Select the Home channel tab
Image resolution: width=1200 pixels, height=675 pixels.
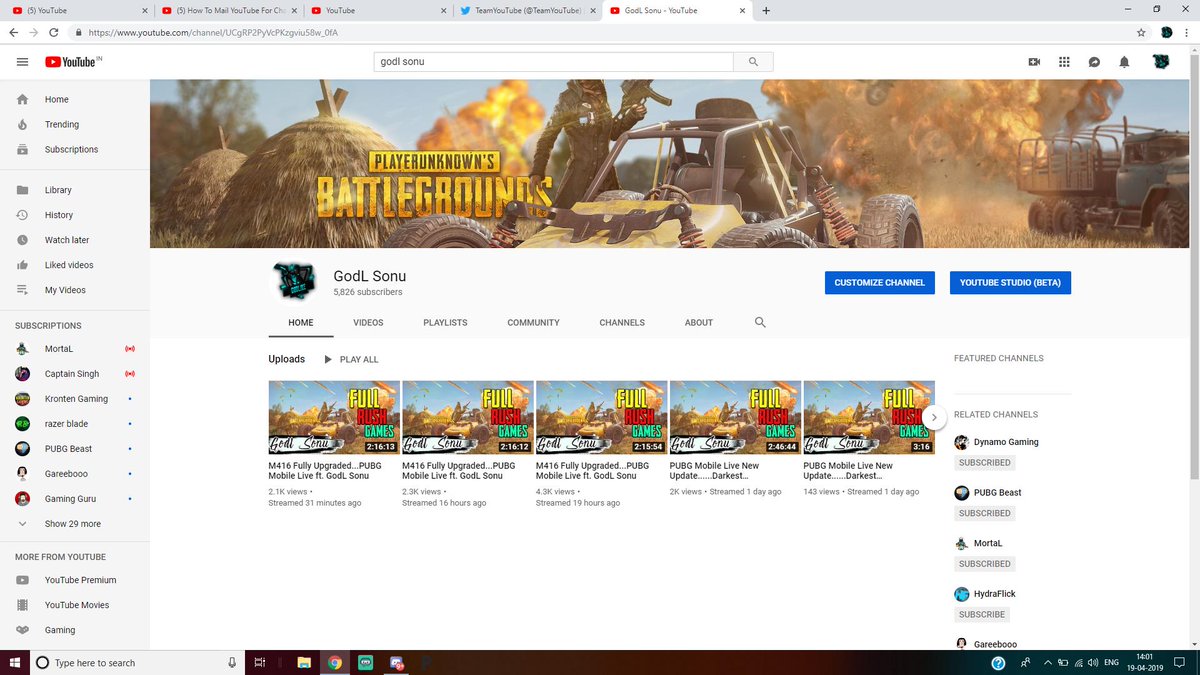(x=301, y=323)
